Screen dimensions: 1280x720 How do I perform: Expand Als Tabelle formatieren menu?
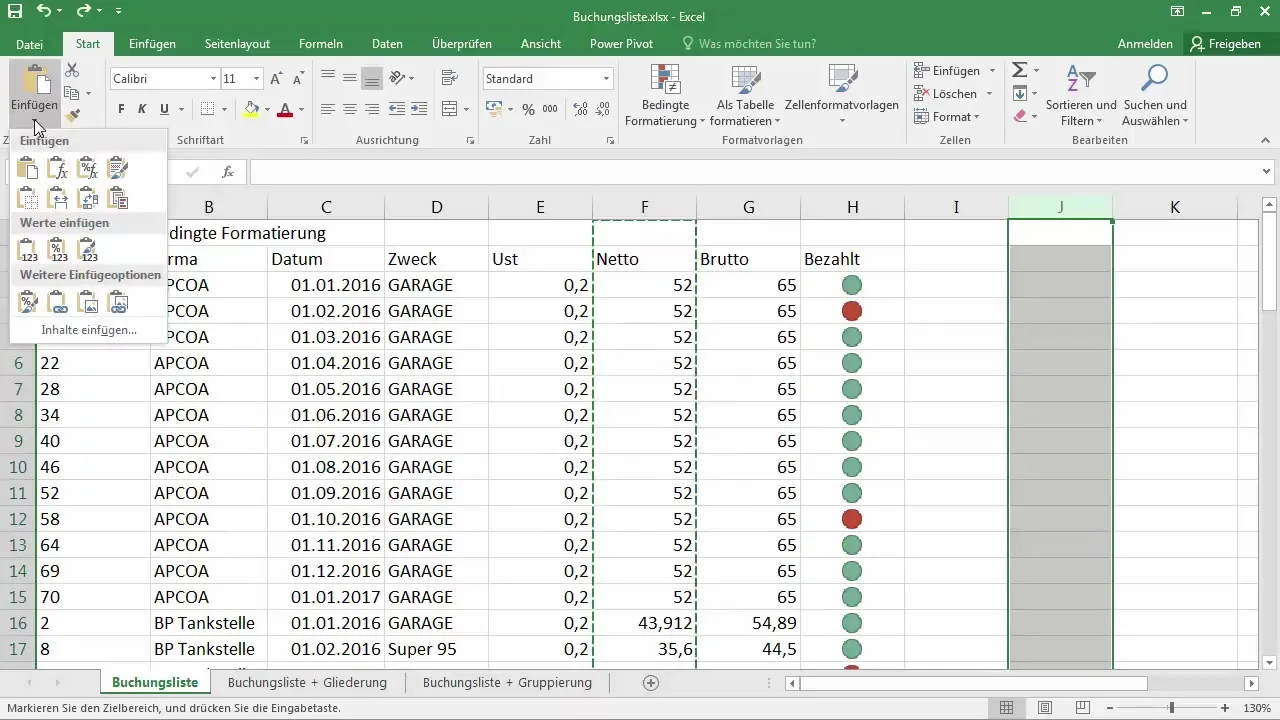coord(745,96)
